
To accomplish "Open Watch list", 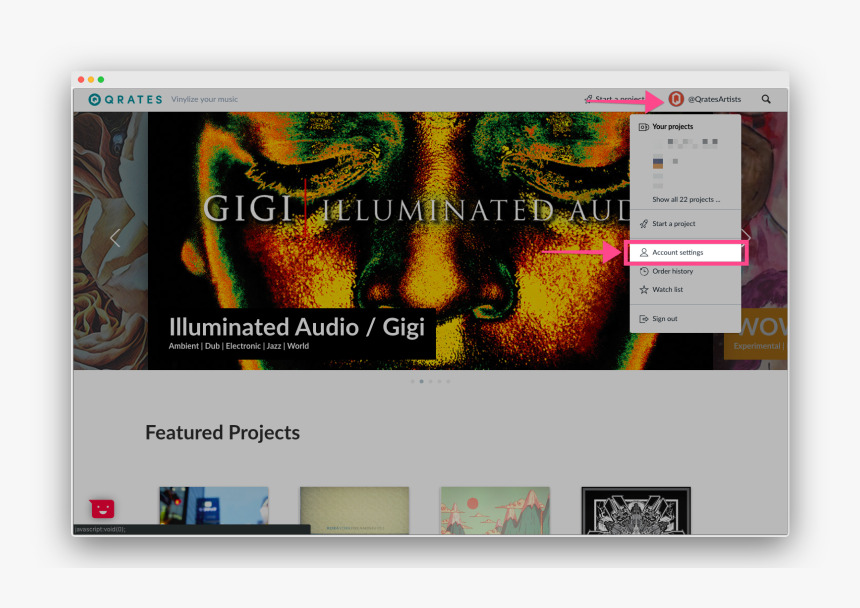I will (667, 289).
